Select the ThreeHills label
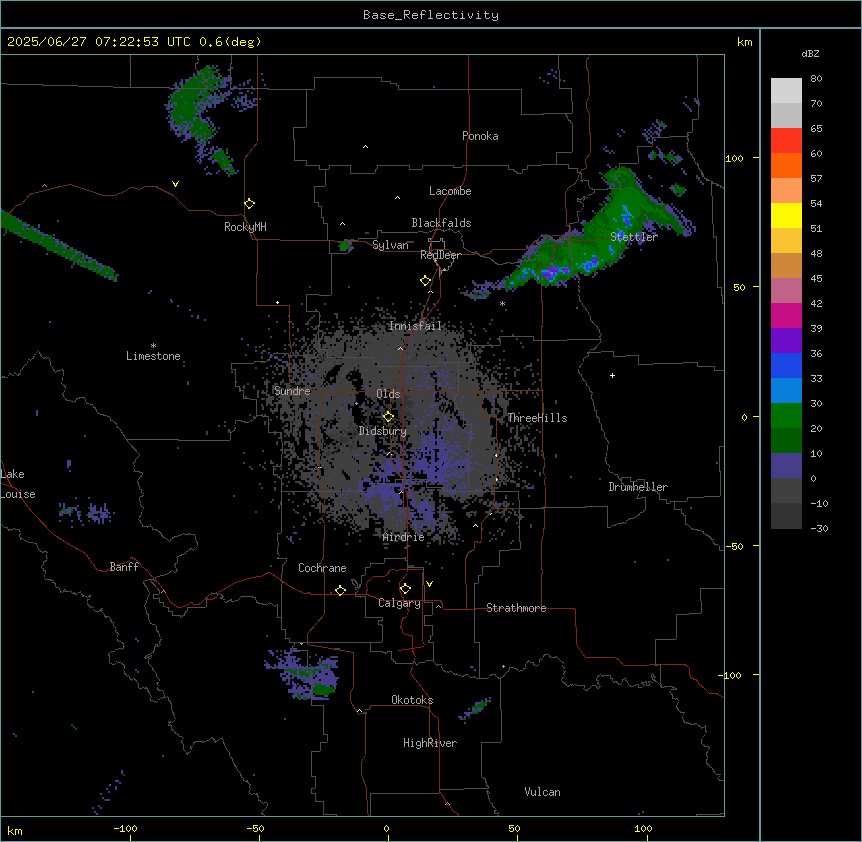Viewport: 862px width, 842px height. pos(537,418)
